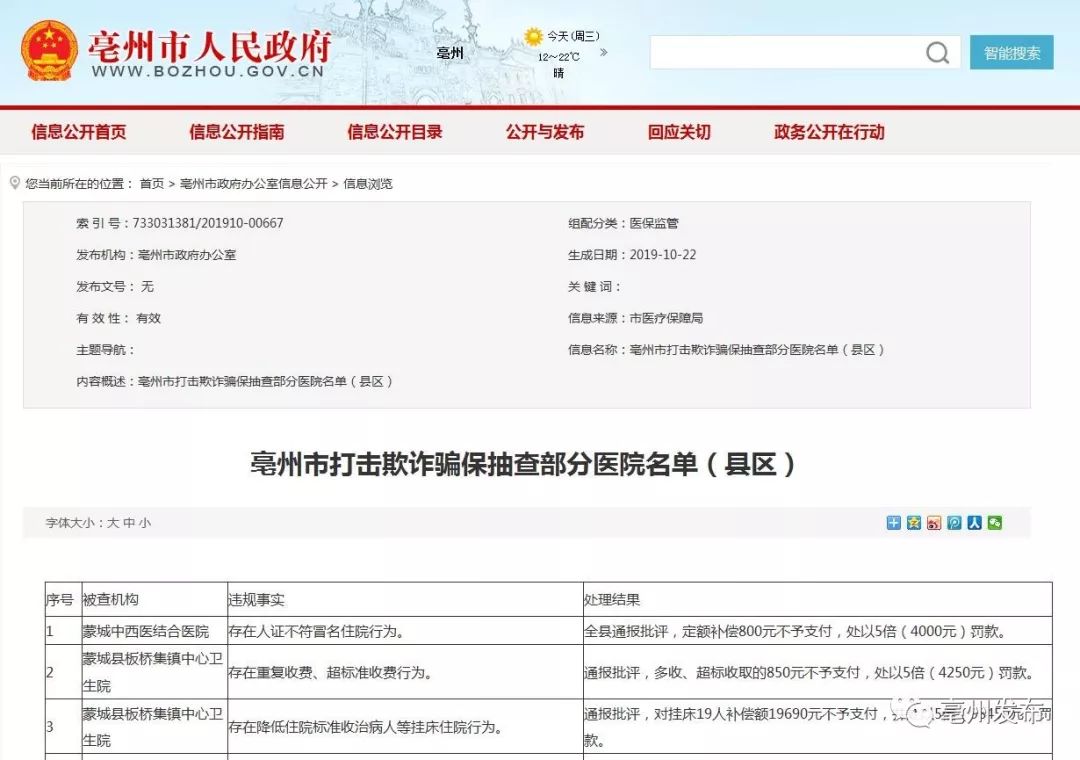Open 信息公开指南 menu item

coord(237,132)
